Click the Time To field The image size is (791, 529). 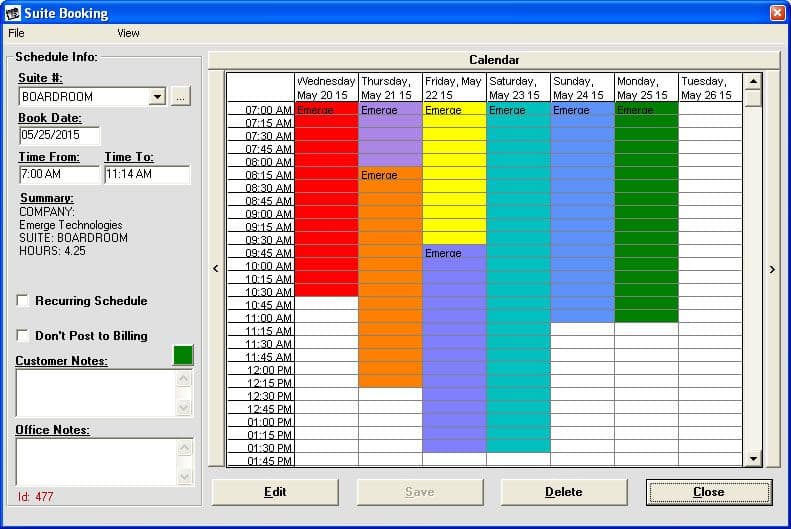pyautogui.click(x=147, y=174)
